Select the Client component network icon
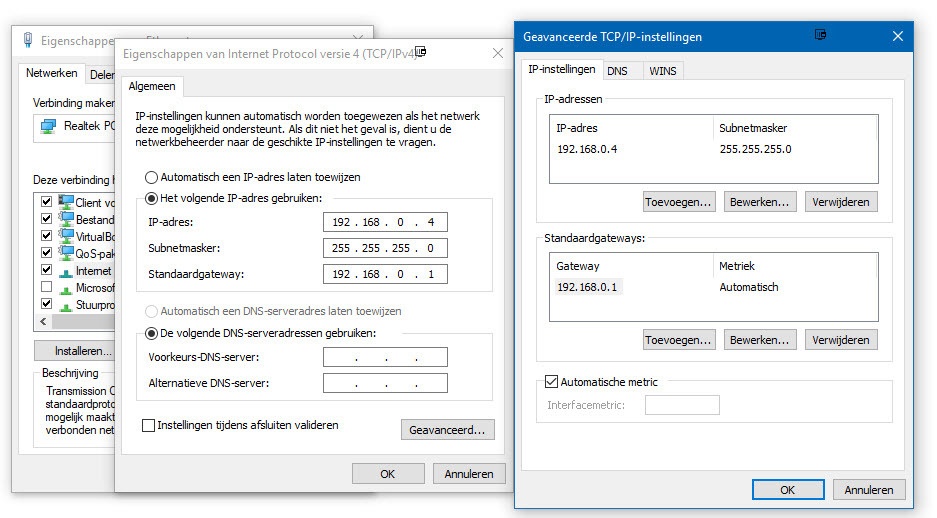The height and width of the screenshot is (518, 937). (x=66, y=202)
